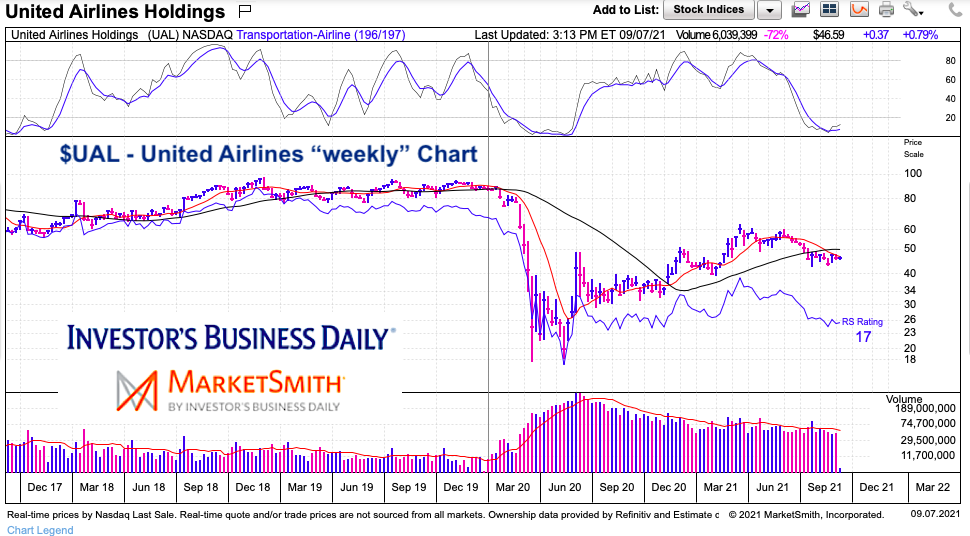Viewport: 970px width, 536px height.
Task: Click the RS Rating value 17
Action: [864, 337]
